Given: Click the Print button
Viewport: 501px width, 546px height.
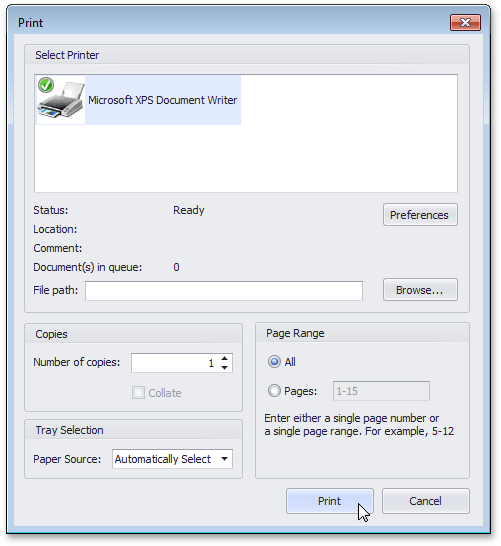Looking at the screenshot, I should pos(330,501).
